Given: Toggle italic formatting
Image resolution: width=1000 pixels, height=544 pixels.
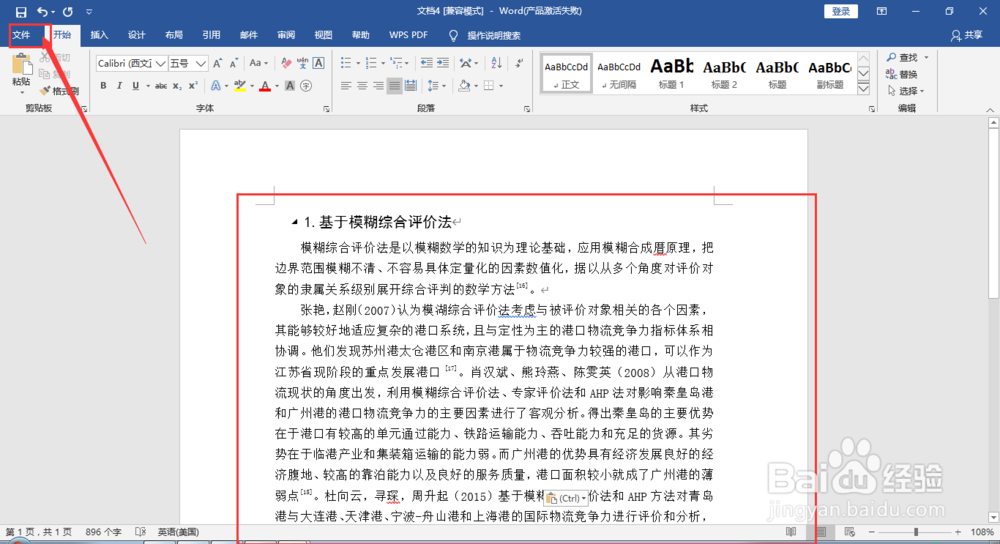Looking at the screenshot, I should click(x=119, y=85).
